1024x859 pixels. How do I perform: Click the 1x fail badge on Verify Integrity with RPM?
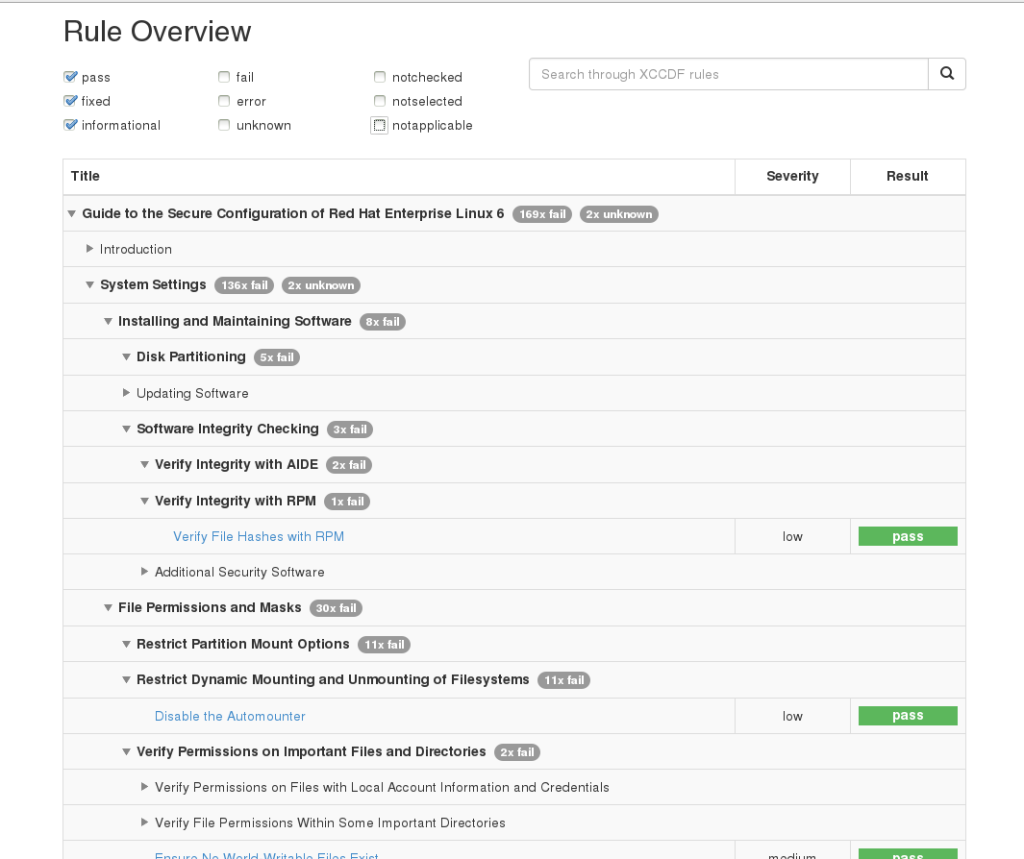point(347,502)
